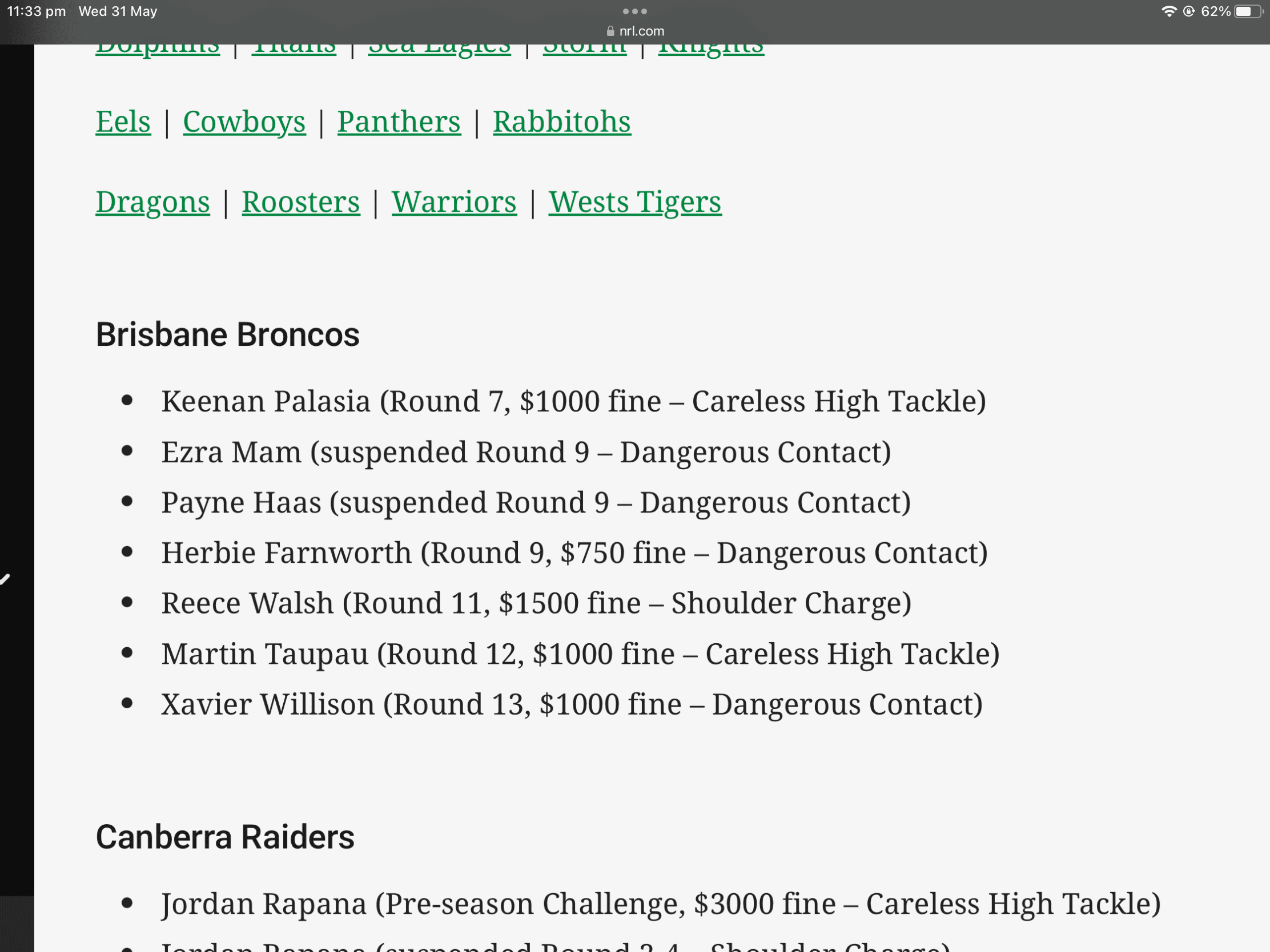
Task: Tap the nrl.com address bar
Action: point(635,31)
